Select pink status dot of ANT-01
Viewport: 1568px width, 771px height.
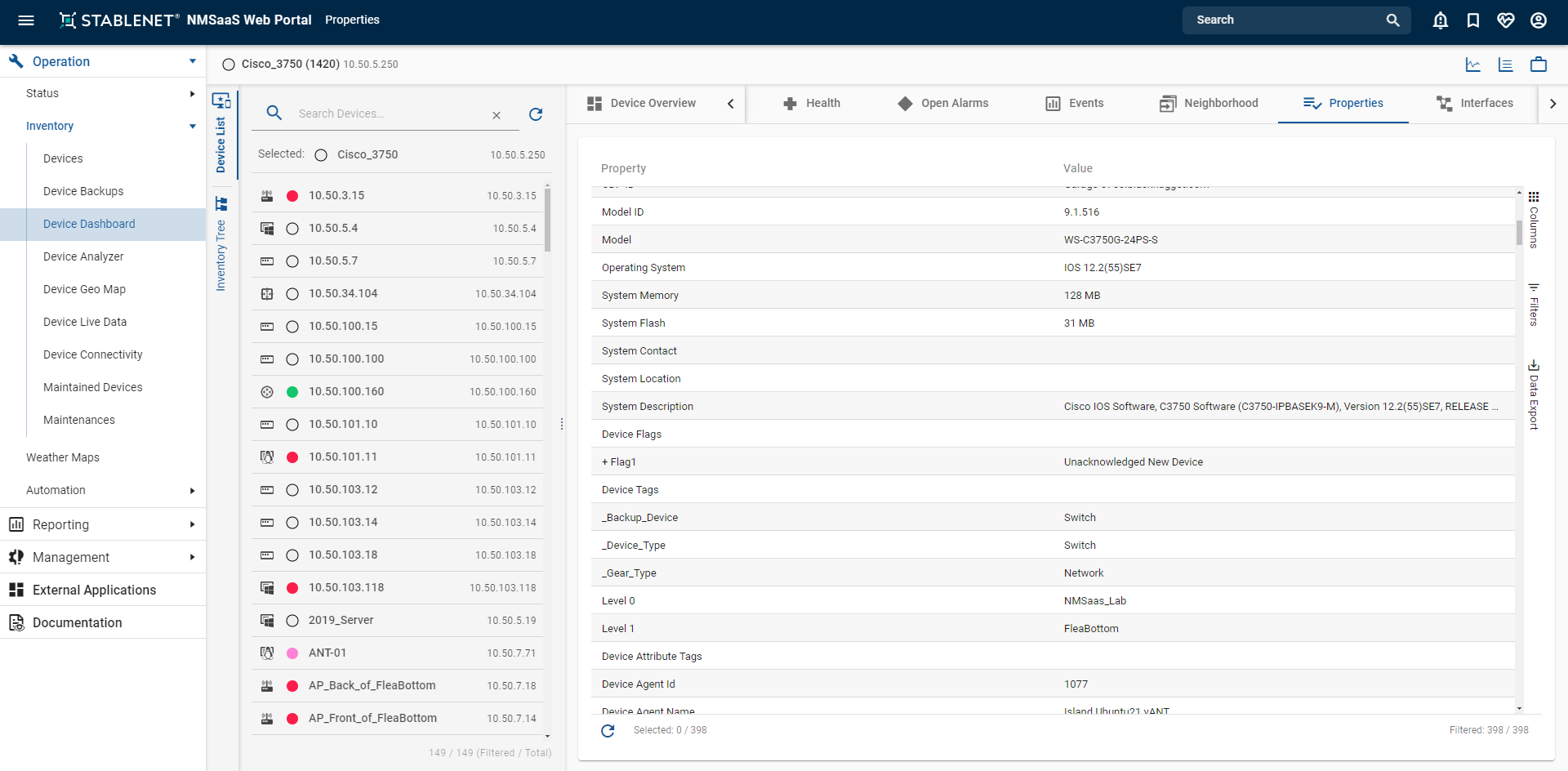click(x=292, y=653)
